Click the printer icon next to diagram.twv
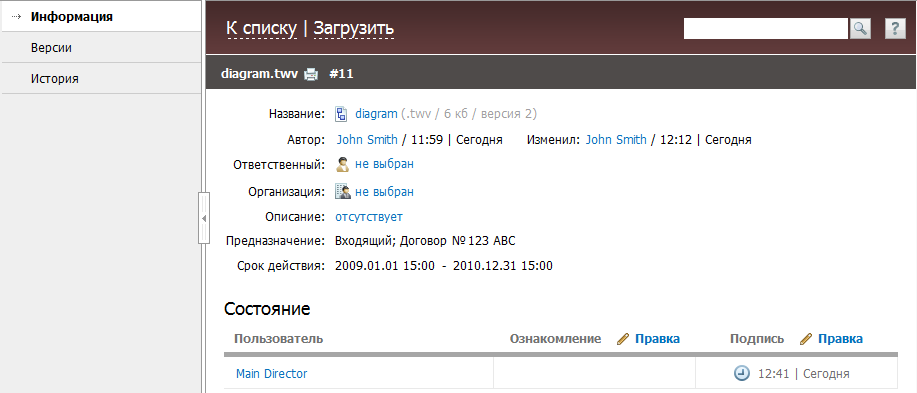 pos(311,74)
